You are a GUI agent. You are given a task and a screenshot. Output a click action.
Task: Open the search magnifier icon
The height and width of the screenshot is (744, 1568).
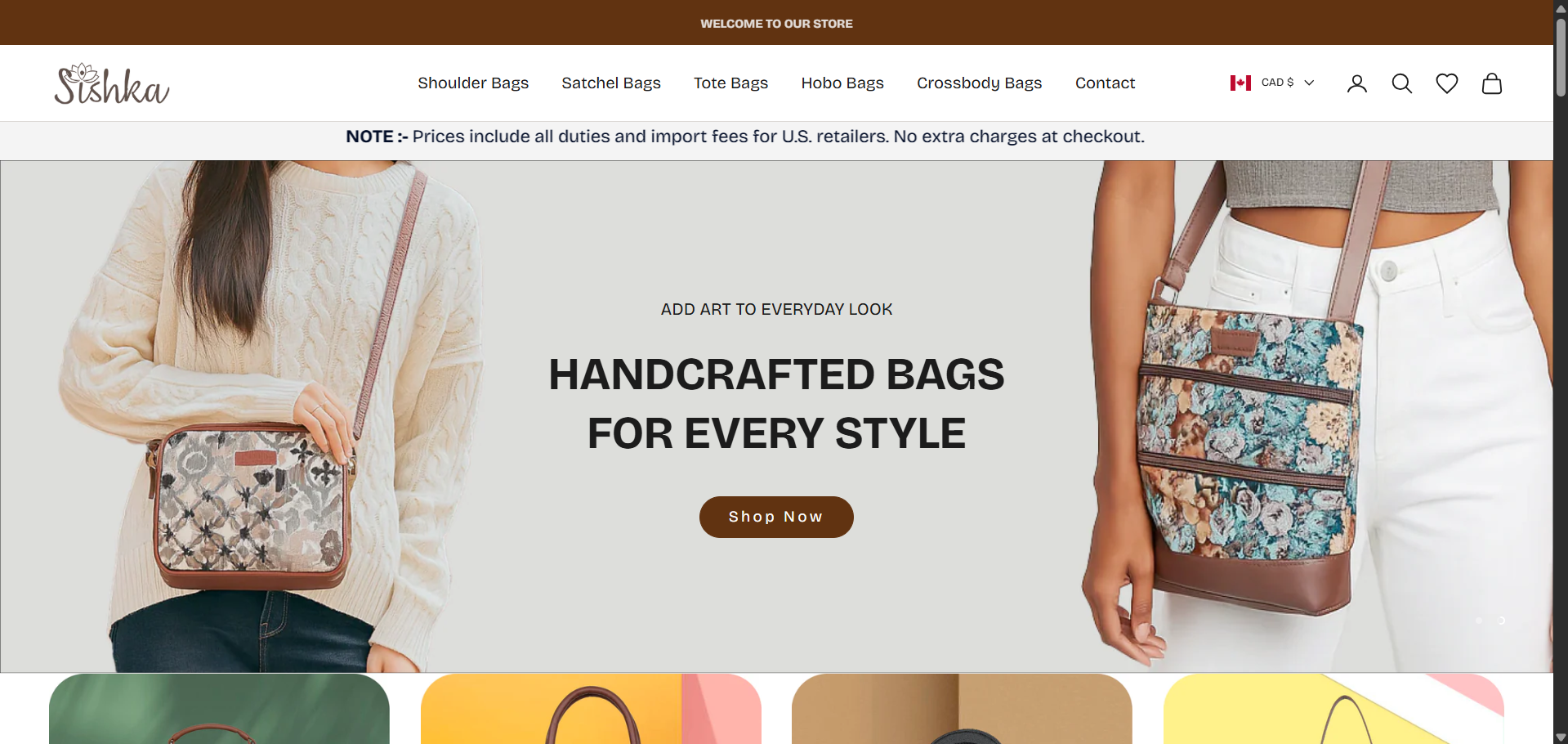(1401, 83)
